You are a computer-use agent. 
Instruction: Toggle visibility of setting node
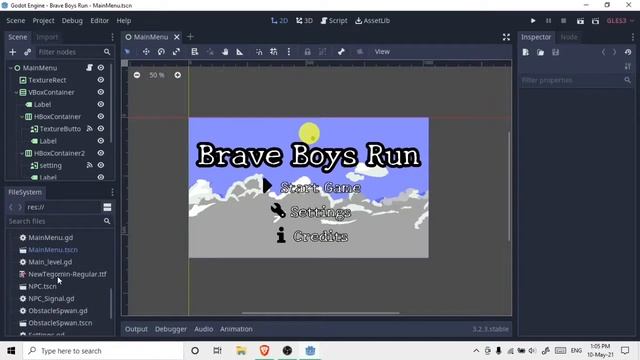tap(101, 165)
